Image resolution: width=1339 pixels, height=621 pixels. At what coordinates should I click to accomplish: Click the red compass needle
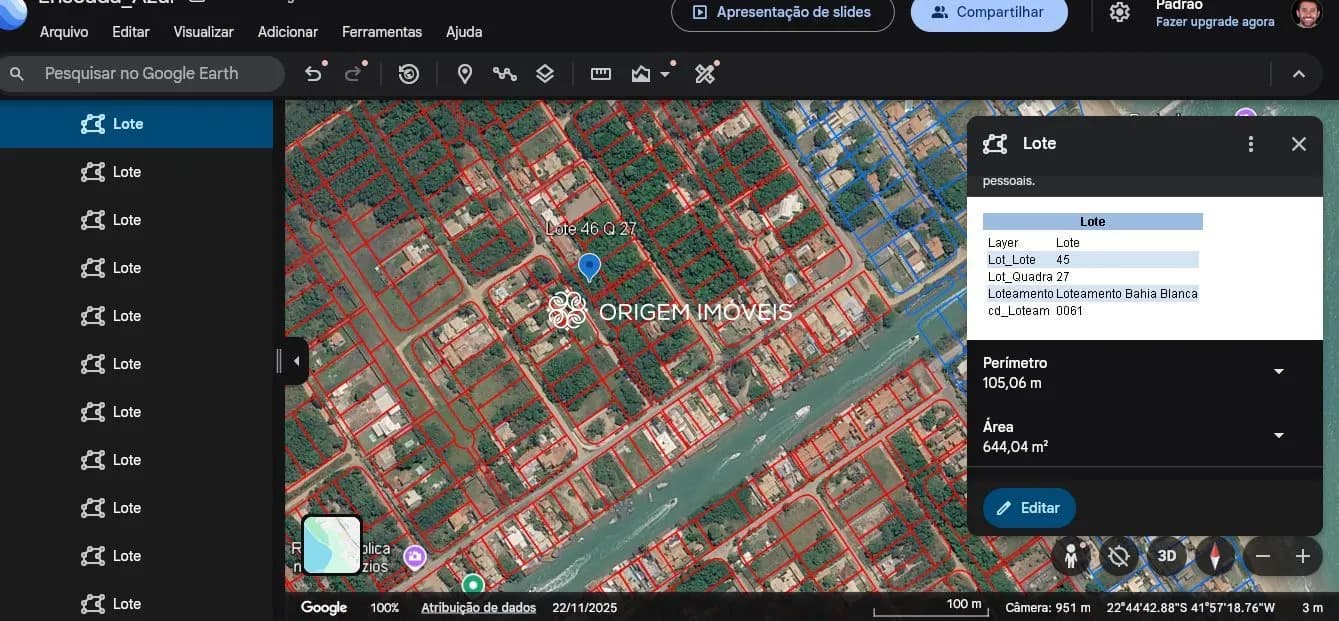(1215, 556)
